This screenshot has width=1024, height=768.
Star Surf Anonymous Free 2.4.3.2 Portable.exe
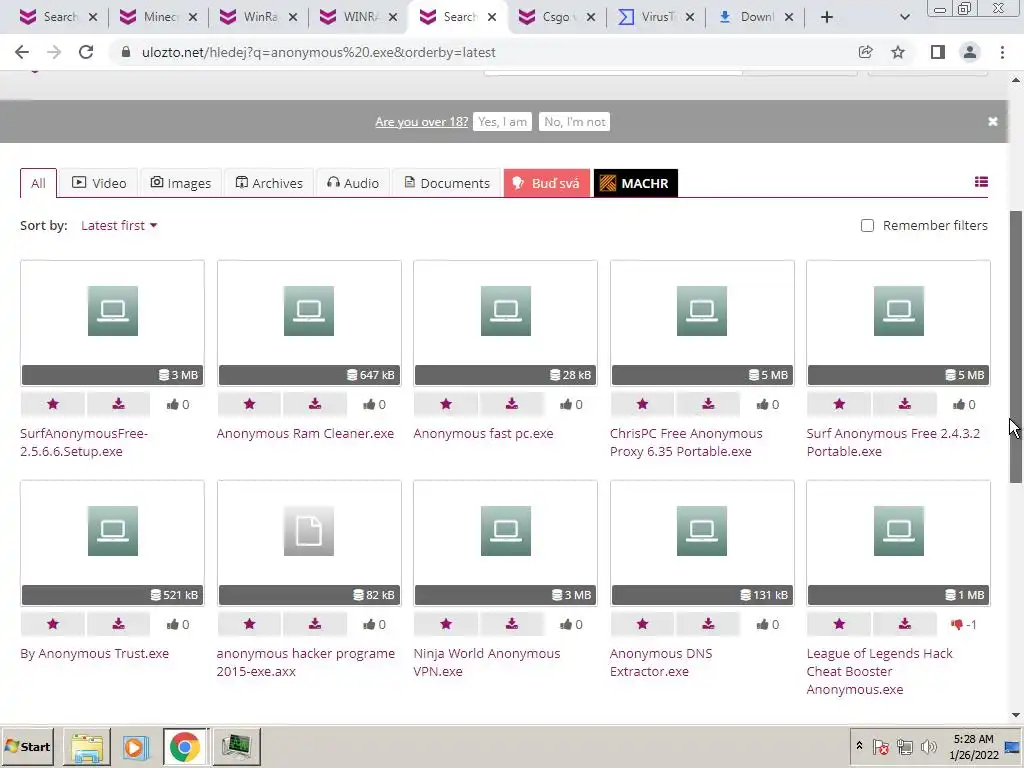point(839,404)
